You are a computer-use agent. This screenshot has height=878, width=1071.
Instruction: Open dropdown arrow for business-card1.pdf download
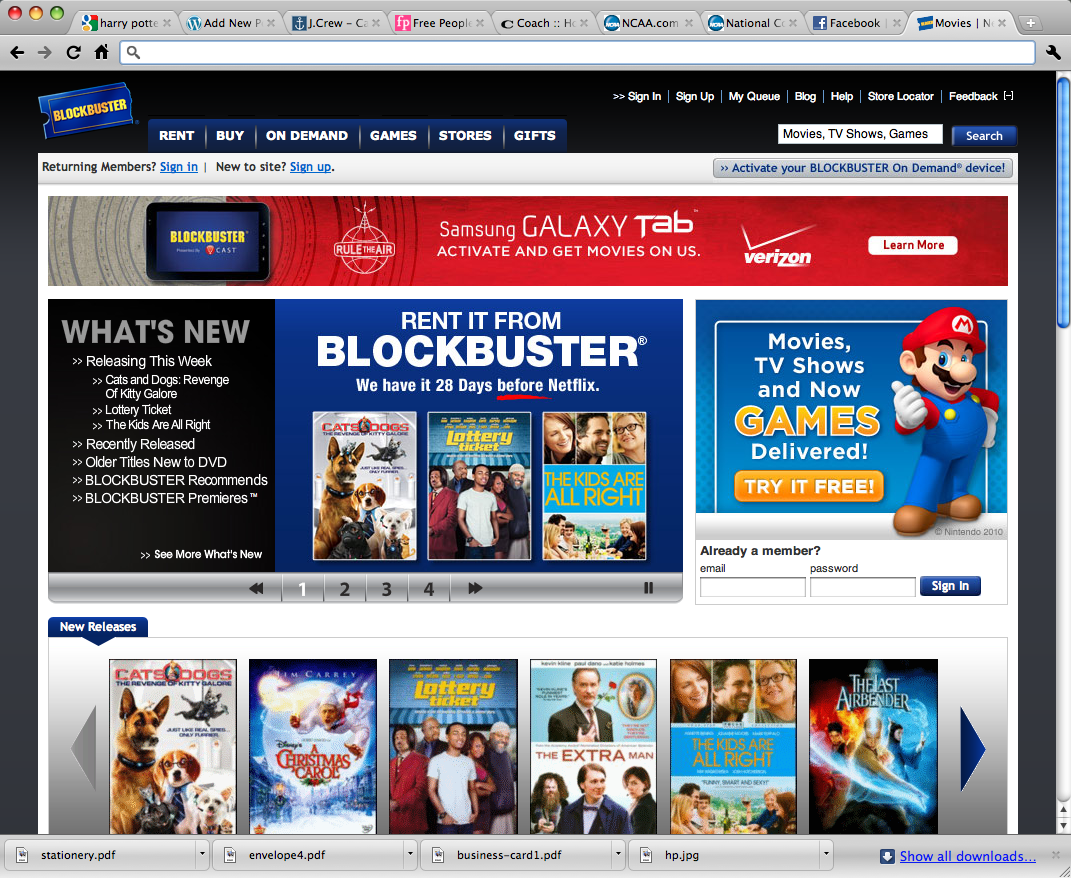click(x=617, y=854)
